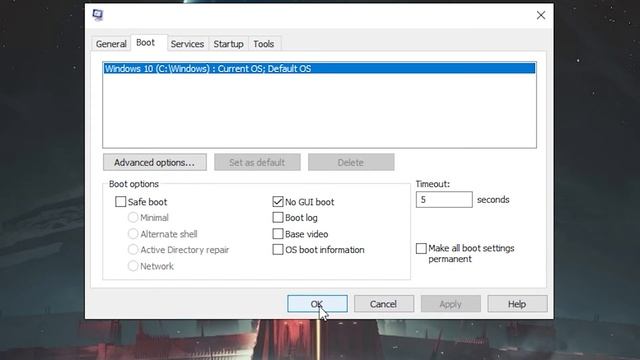Uncheck the No GUI boot checkbox
This screenshot has width=640, height=360.
278,202
